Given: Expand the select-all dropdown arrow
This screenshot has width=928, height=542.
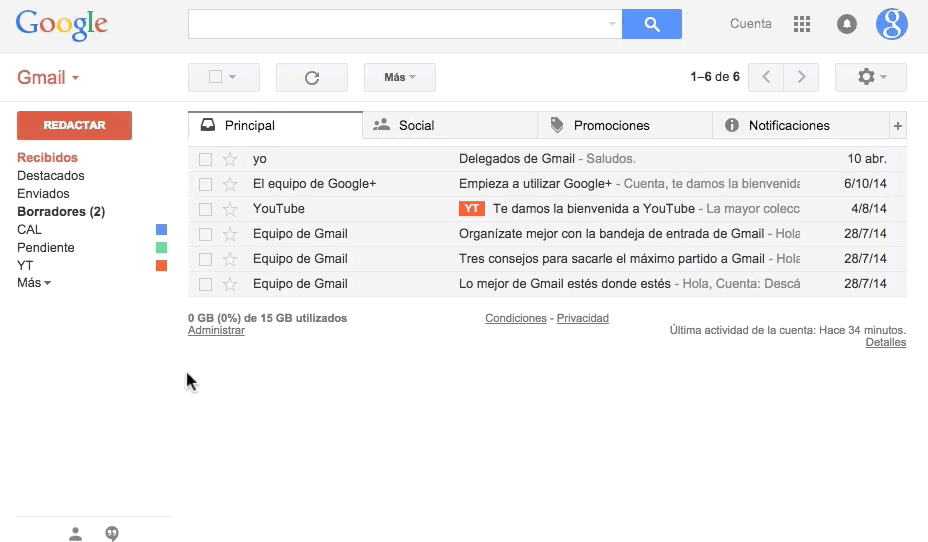Looking at the screenshot, I should (233, 77).
